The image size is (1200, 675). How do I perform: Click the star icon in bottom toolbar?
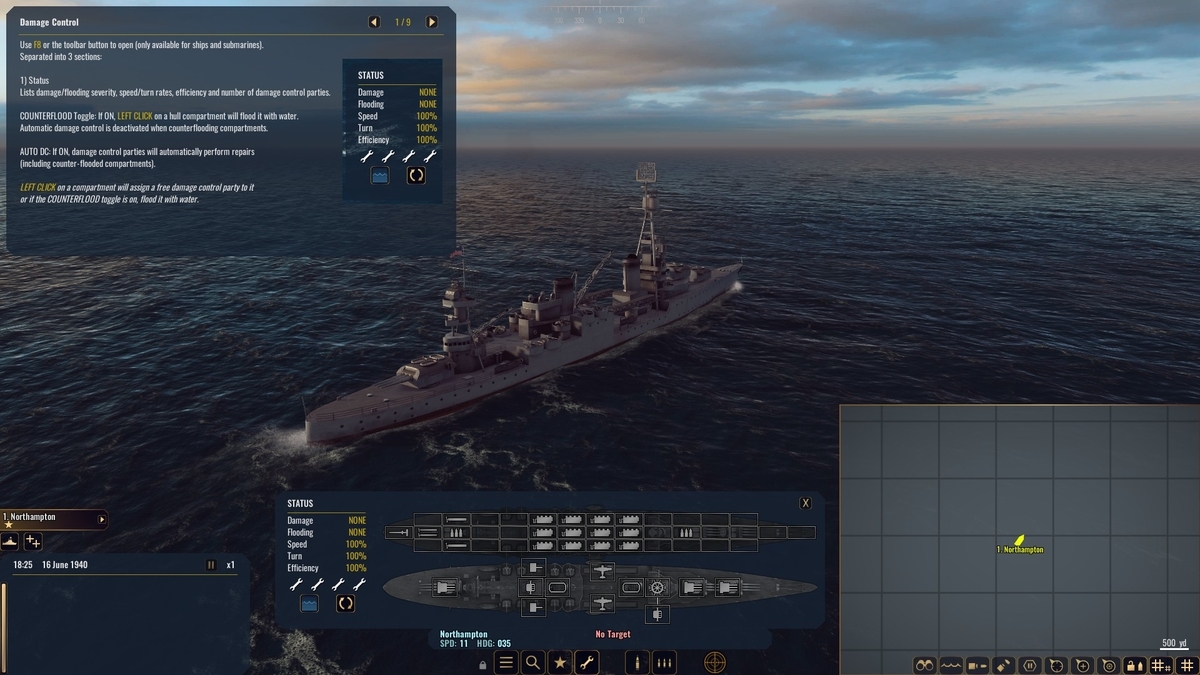tap(560, 662)
